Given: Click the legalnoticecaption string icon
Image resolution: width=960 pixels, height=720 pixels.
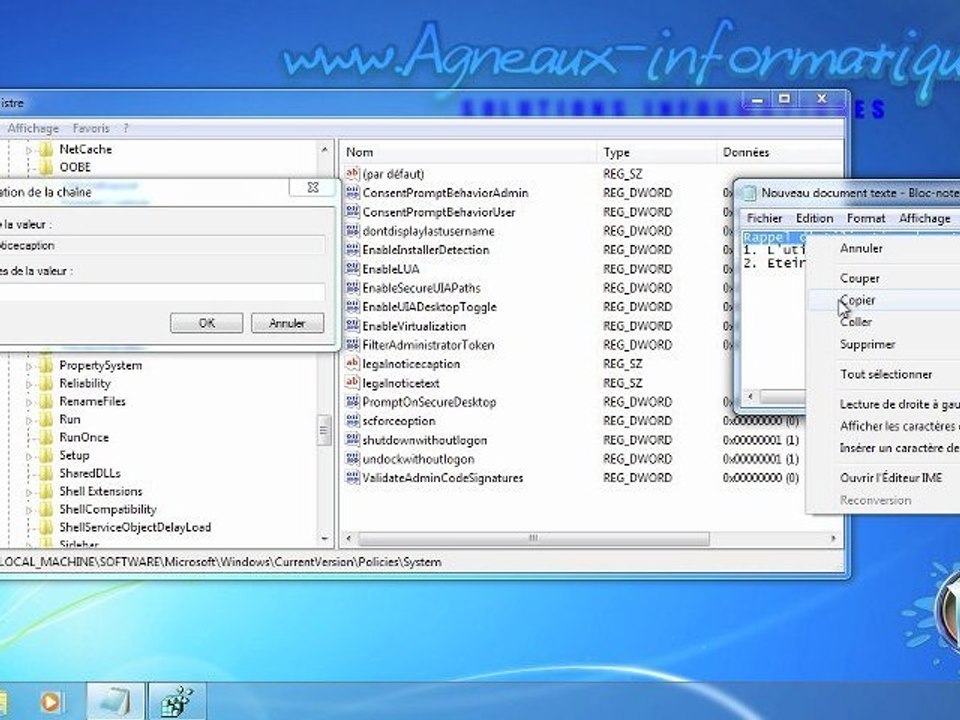Looking at the screenshot, I should (x=353, y=363).
